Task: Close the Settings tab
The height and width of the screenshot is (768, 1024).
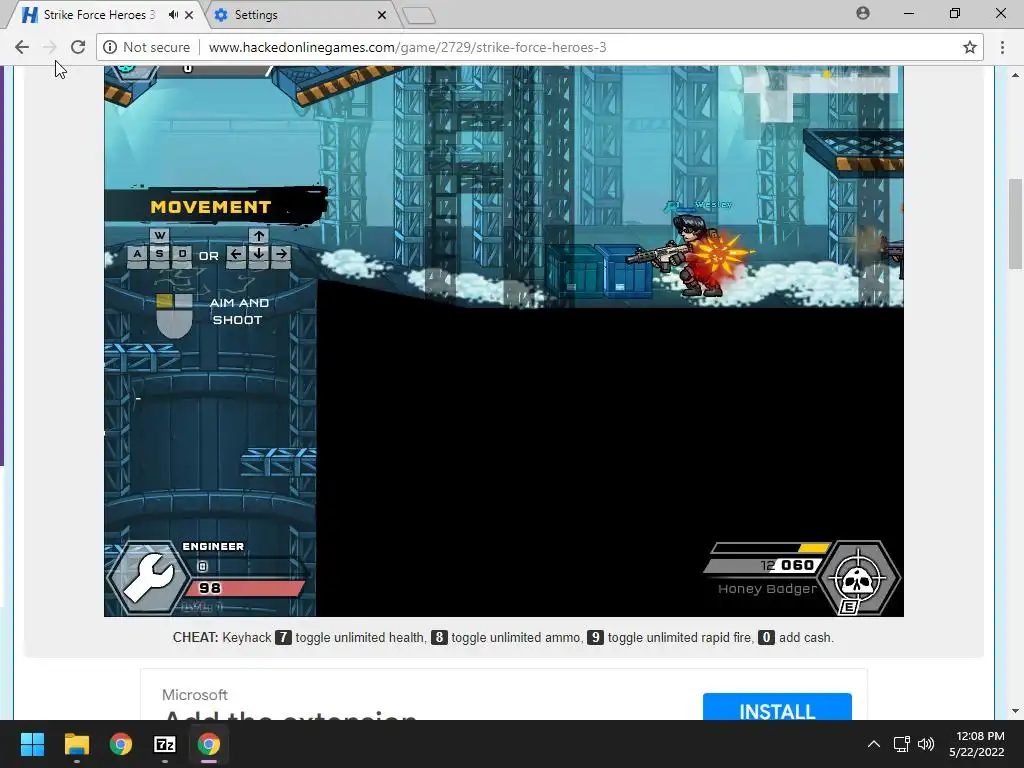Action: pos(382,14)
